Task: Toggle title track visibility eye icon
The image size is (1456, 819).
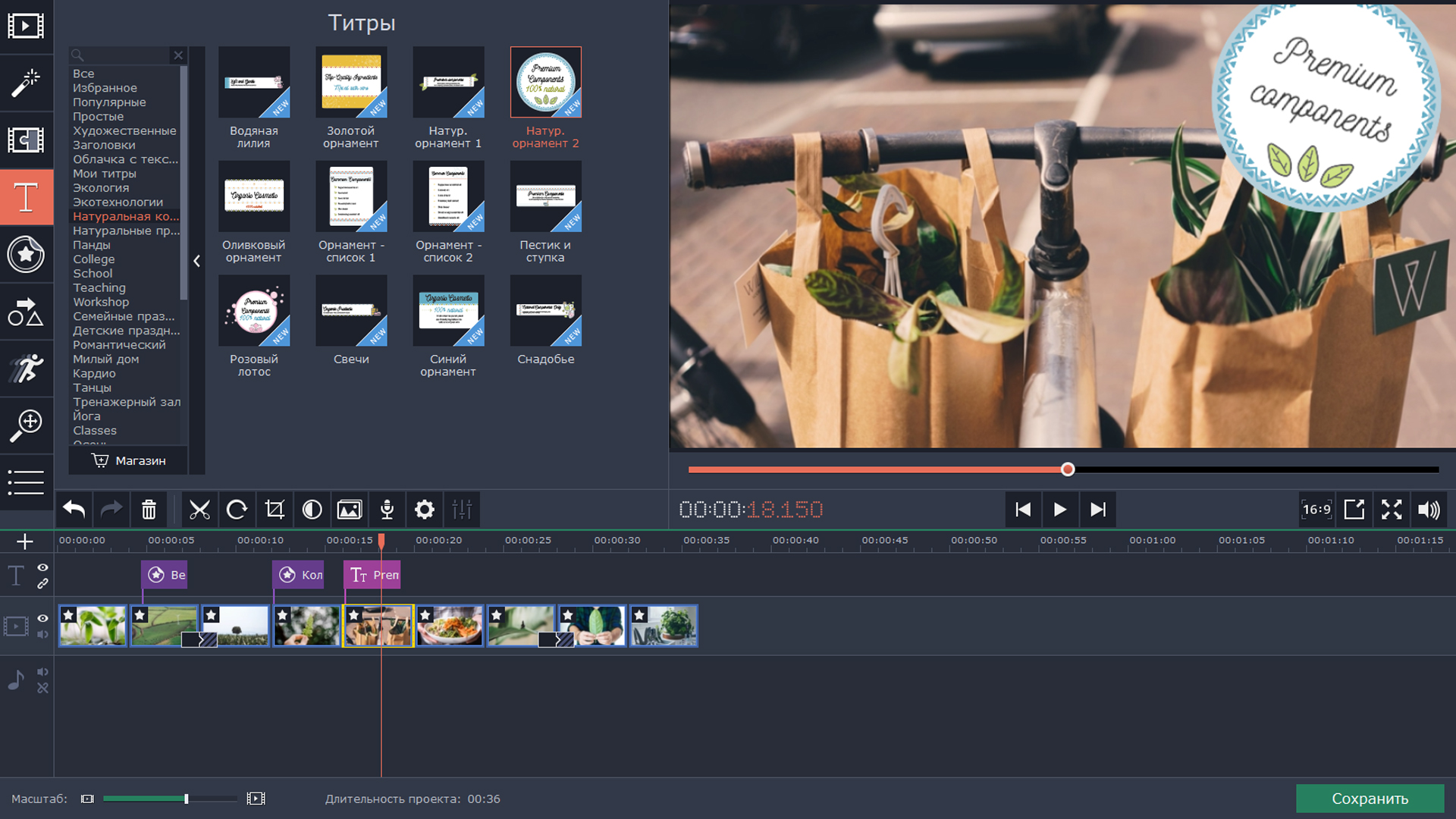Action: pyautogui.click(x=43, y=567)
